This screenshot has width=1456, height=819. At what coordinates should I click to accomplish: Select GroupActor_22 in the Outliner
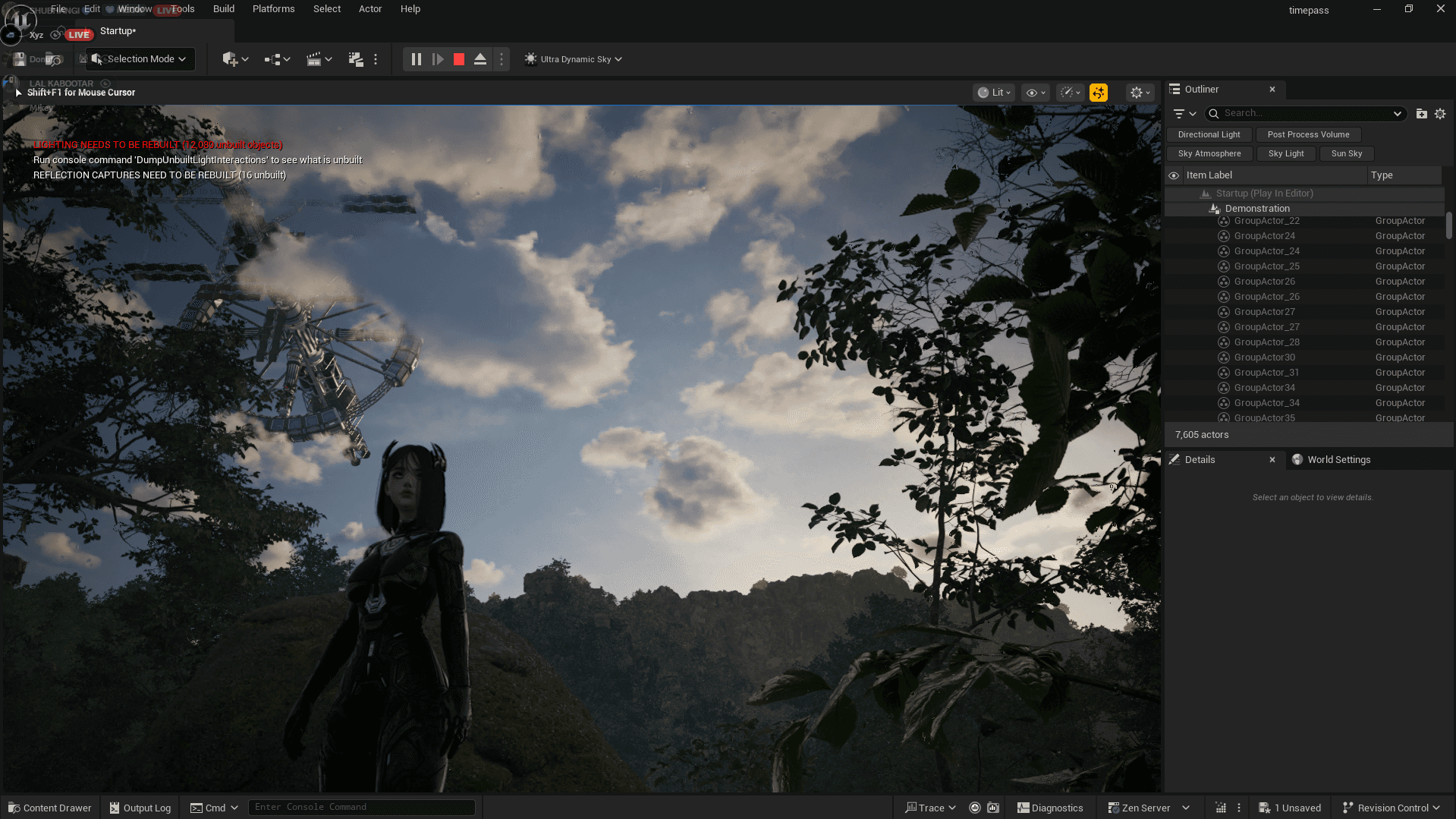(1304, 221)
